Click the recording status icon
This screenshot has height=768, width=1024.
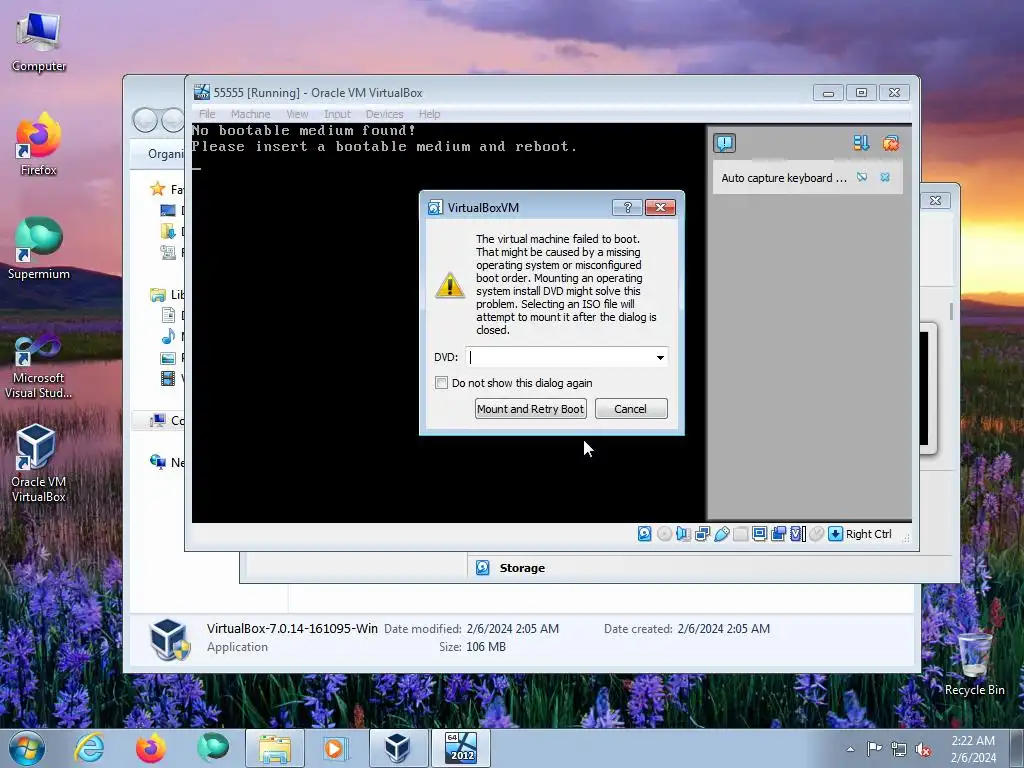point(778,534)
